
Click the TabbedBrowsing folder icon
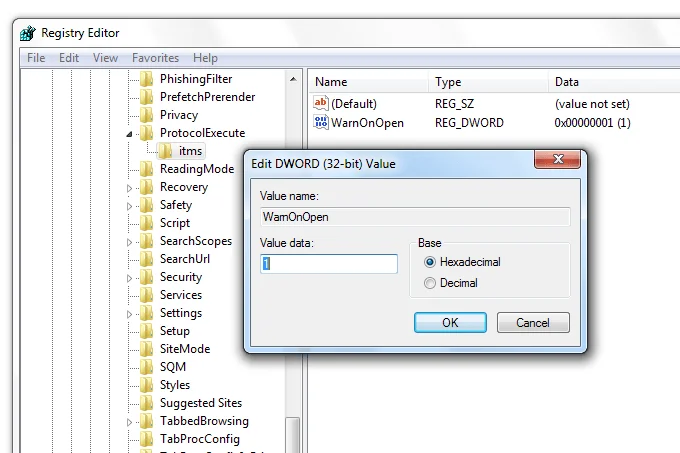pyautogui.click(x=147, y=421)
